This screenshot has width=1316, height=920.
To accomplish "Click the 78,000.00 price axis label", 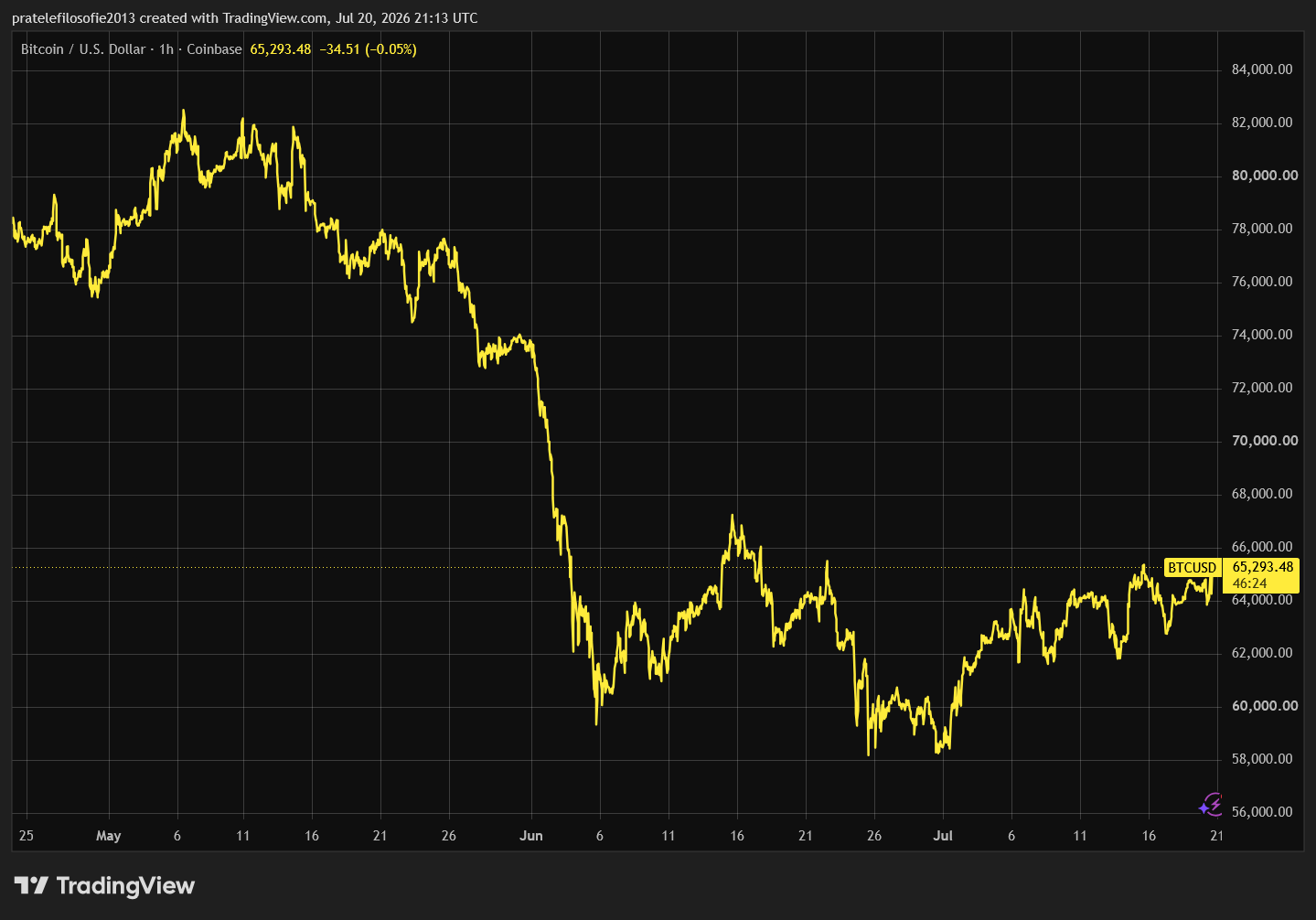I will point(1262,229).
